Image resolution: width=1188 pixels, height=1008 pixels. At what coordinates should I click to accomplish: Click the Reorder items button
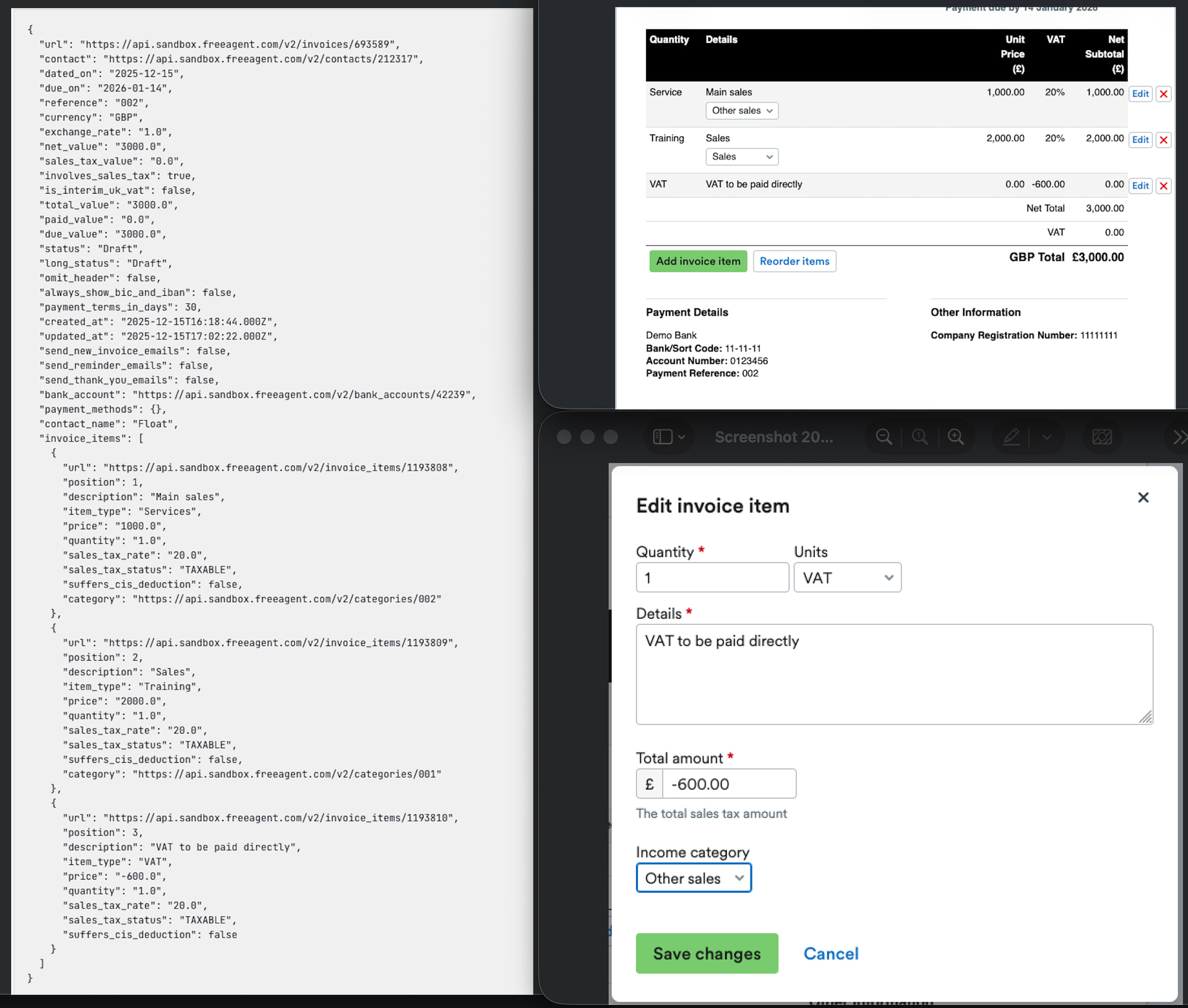tap(794, 261)
